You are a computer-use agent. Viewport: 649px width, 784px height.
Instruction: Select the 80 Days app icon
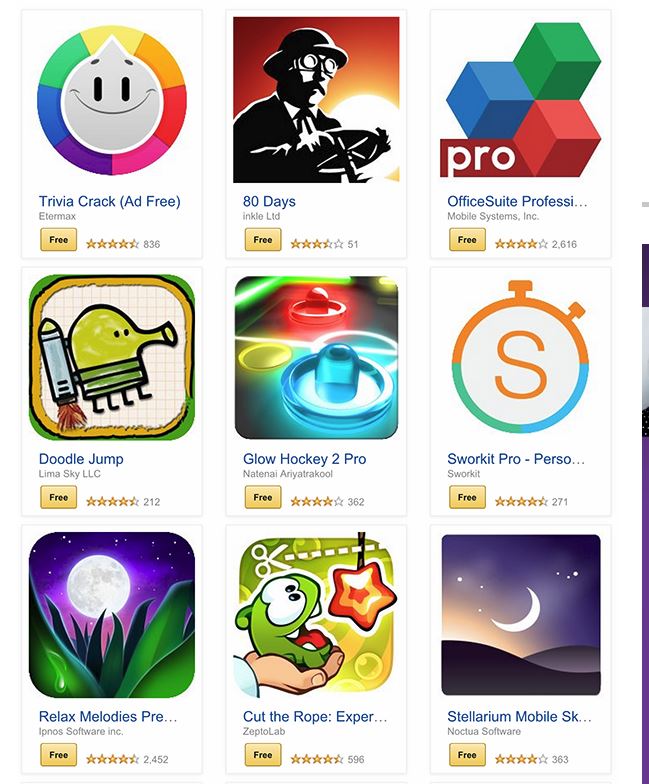click(316, 100)
